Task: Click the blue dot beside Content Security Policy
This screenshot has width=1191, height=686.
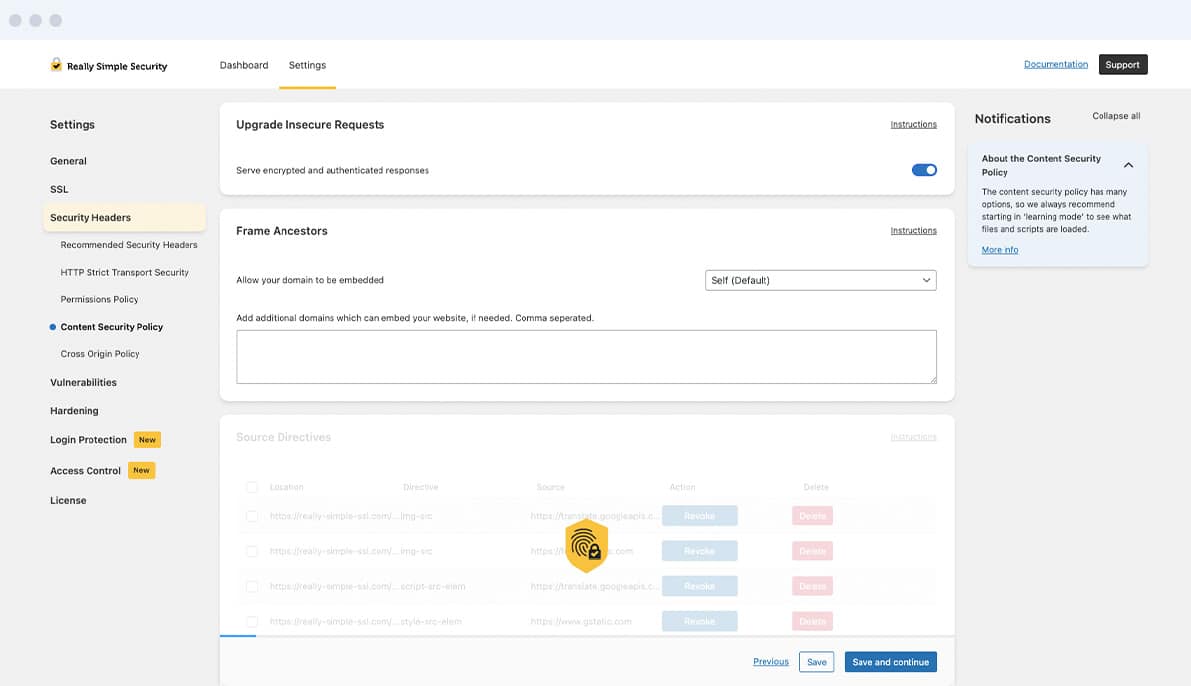Action: point(52,327)
